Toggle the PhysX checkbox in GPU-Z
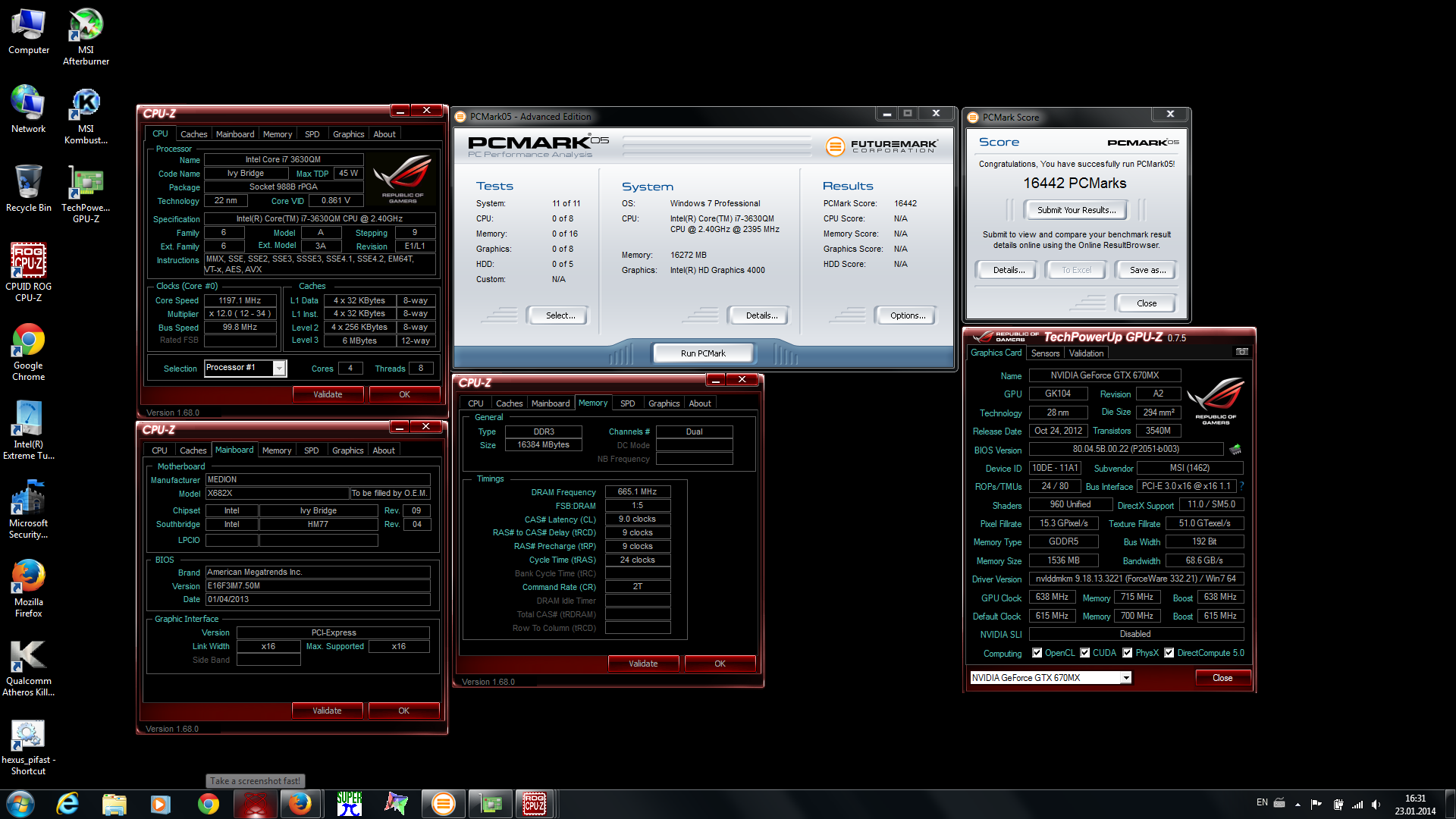The image size is (1456, 819). point(1128,653)
